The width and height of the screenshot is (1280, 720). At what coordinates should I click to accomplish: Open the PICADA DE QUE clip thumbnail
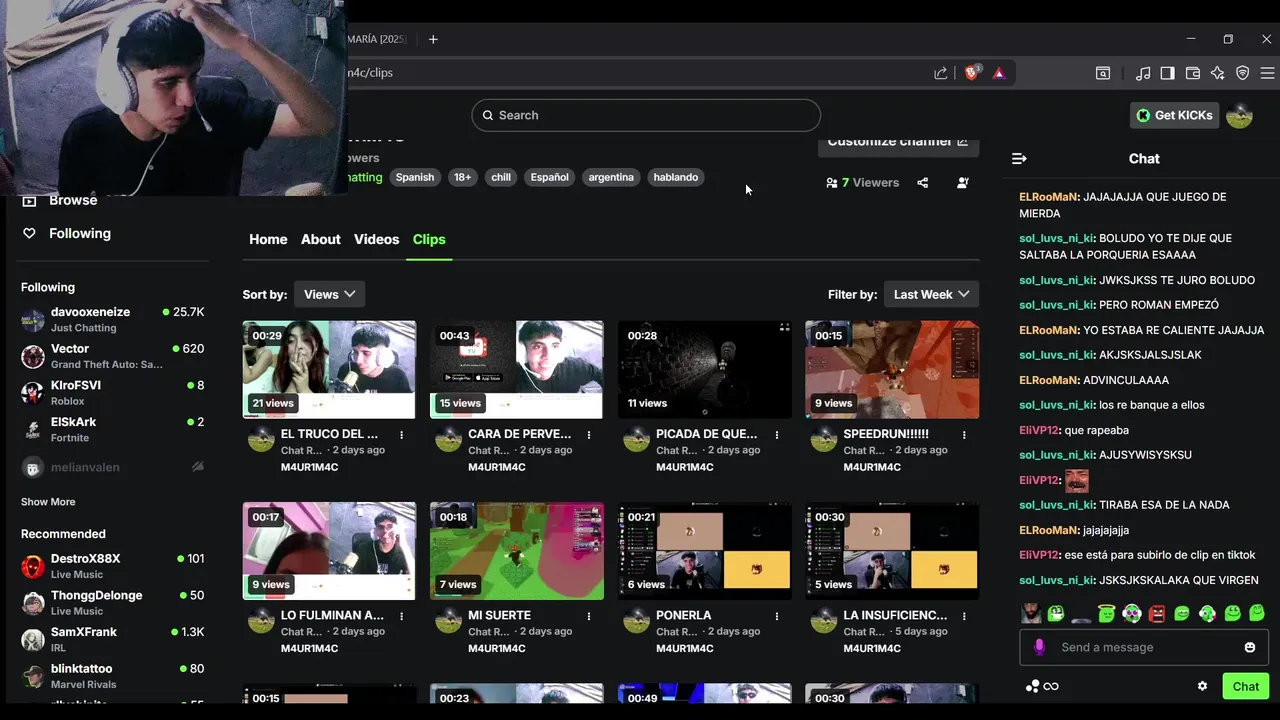point(705,369)
